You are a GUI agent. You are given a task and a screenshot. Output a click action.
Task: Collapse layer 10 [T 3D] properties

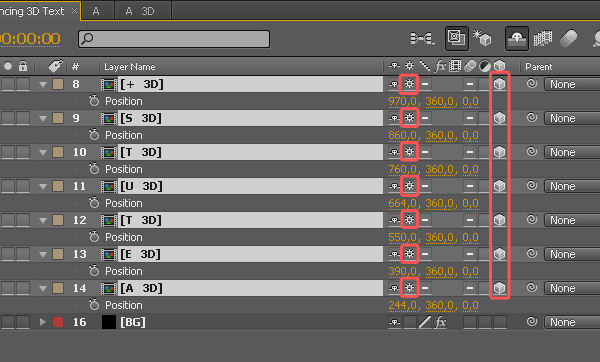(42, 152)
